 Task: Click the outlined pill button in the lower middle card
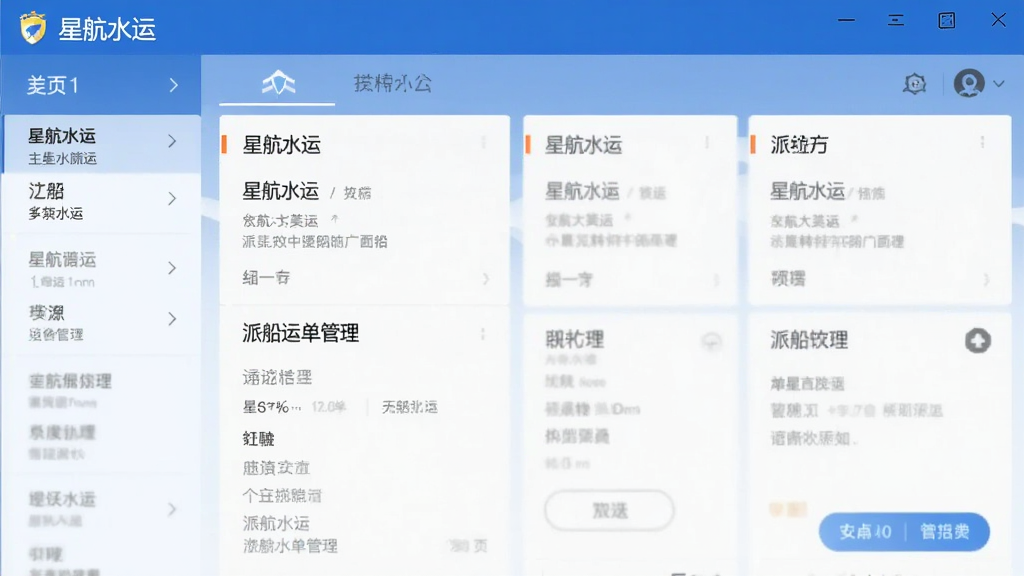tap(609, 510)
